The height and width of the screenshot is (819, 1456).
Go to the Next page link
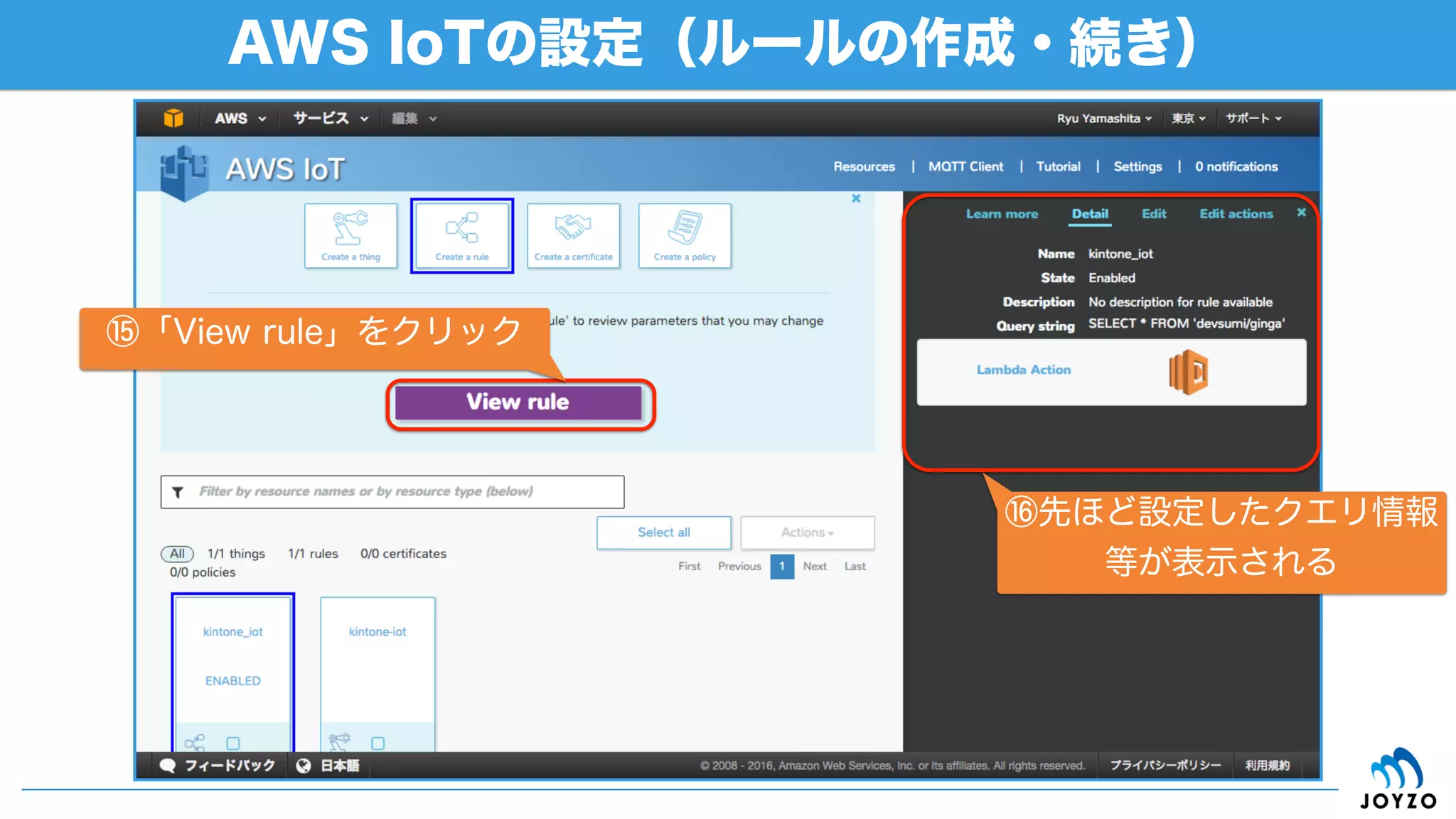coord(815,567)
